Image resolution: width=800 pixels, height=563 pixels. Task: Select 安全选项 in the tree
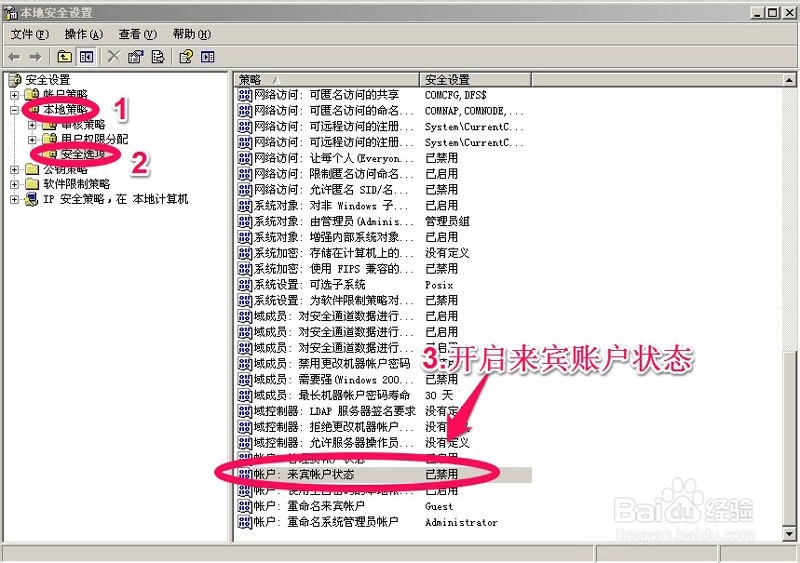(83, 154)
